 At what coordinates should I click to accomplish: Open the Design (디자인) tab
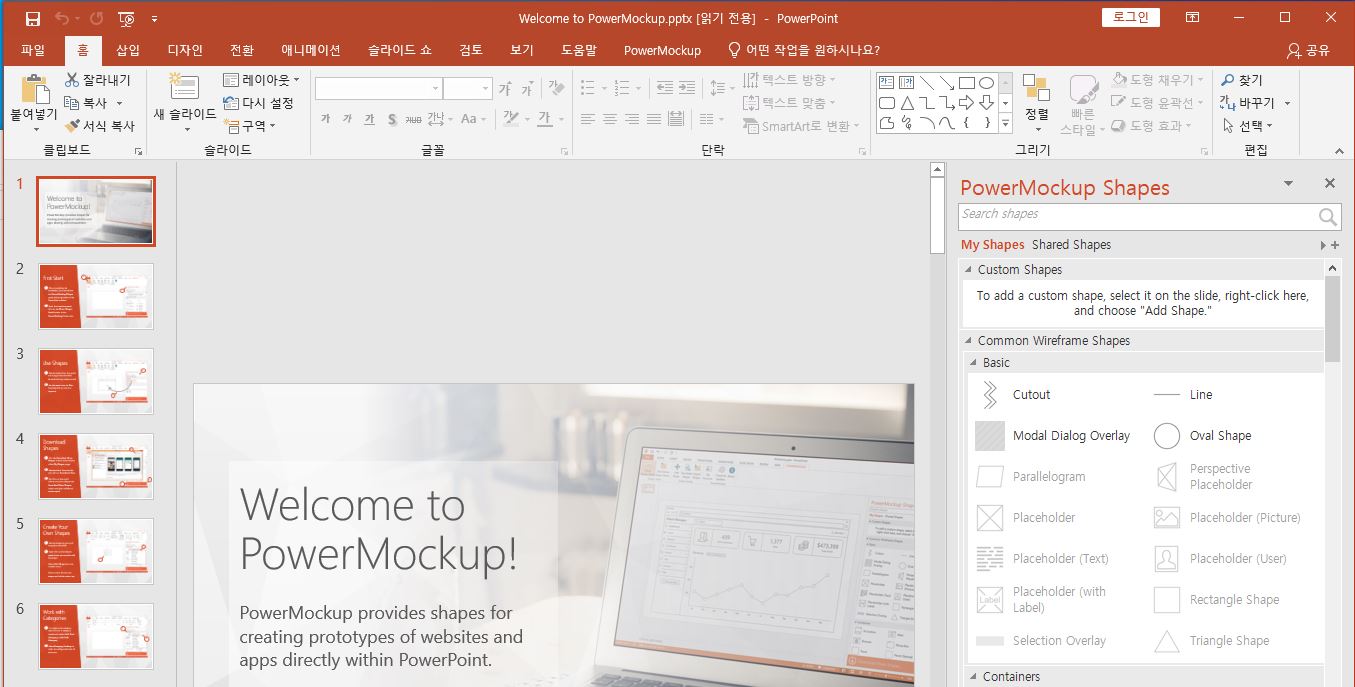pyautogui.click(x=185, y=50)
